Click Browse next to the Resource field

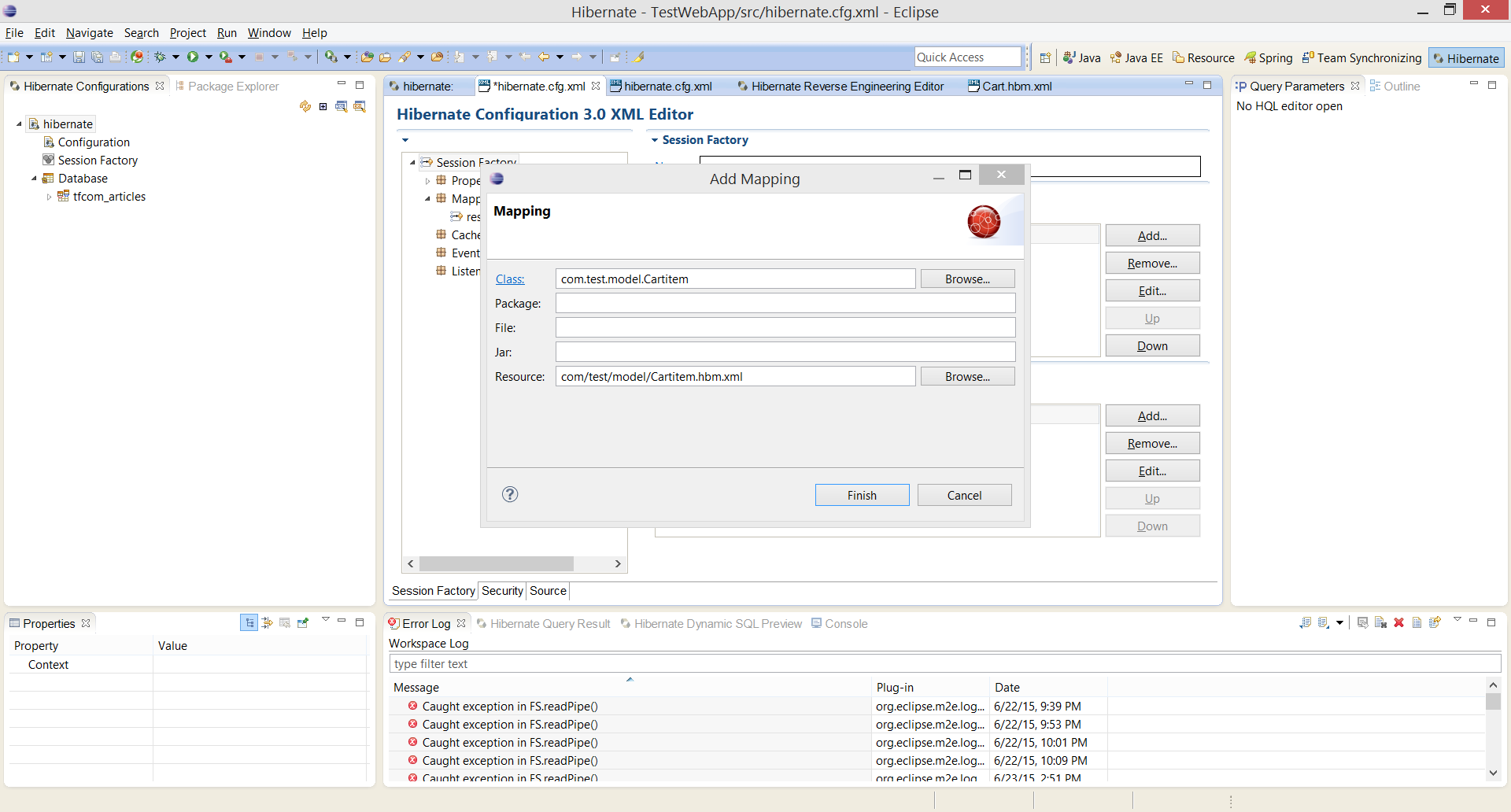click(967, 376)
